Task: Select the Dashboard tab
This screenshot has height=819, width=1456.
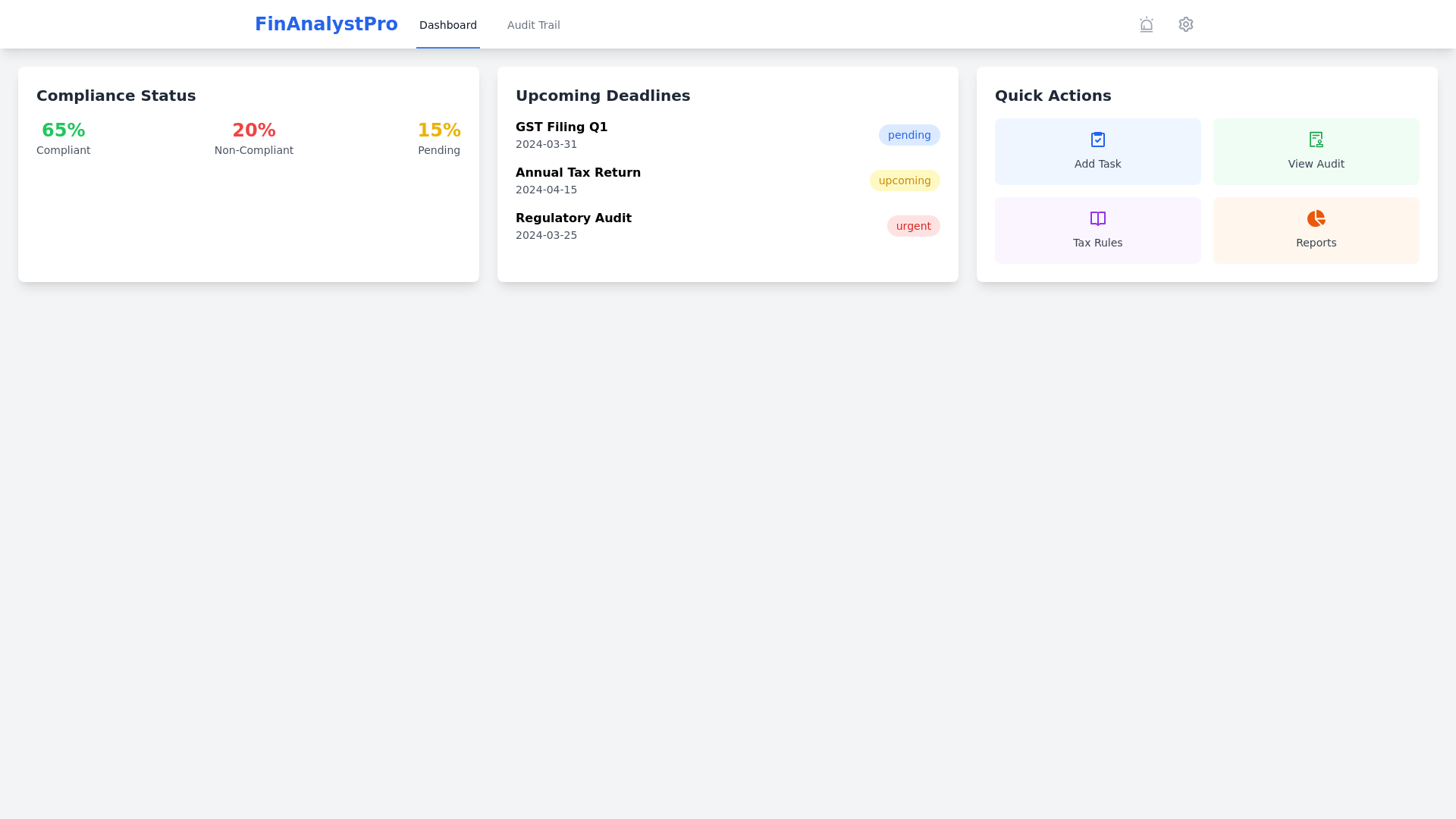Action: pos(448,25)
